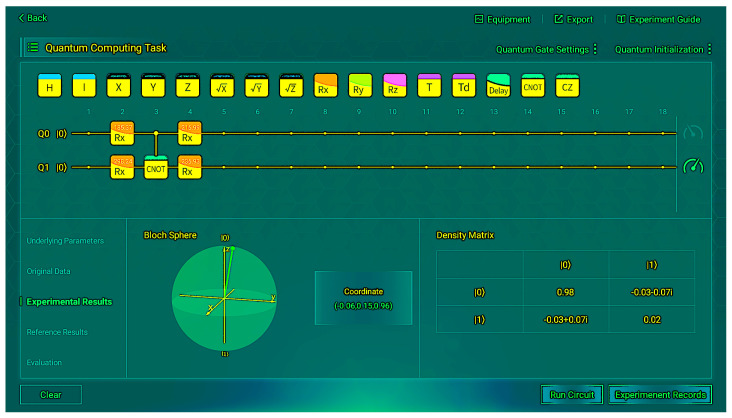Select the square-root X gate
732x418 pixels.
[222, 85]
